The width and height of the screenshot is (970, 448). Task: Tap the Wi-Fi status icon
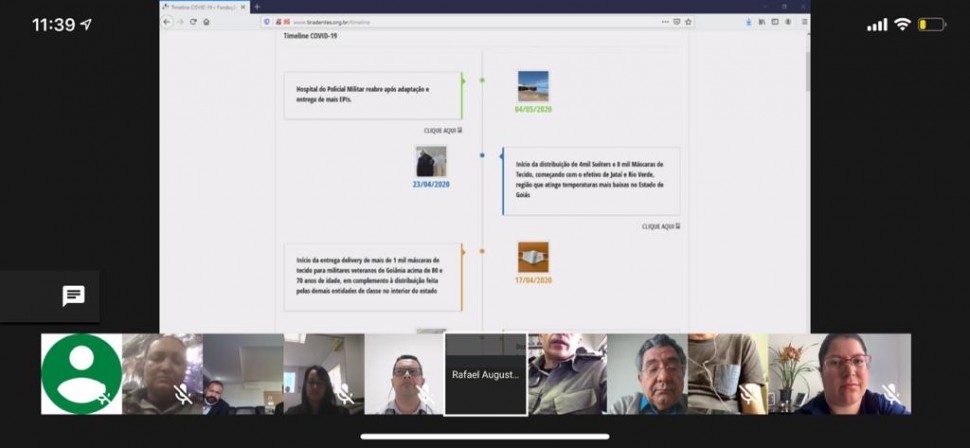(x=903, y=24)
